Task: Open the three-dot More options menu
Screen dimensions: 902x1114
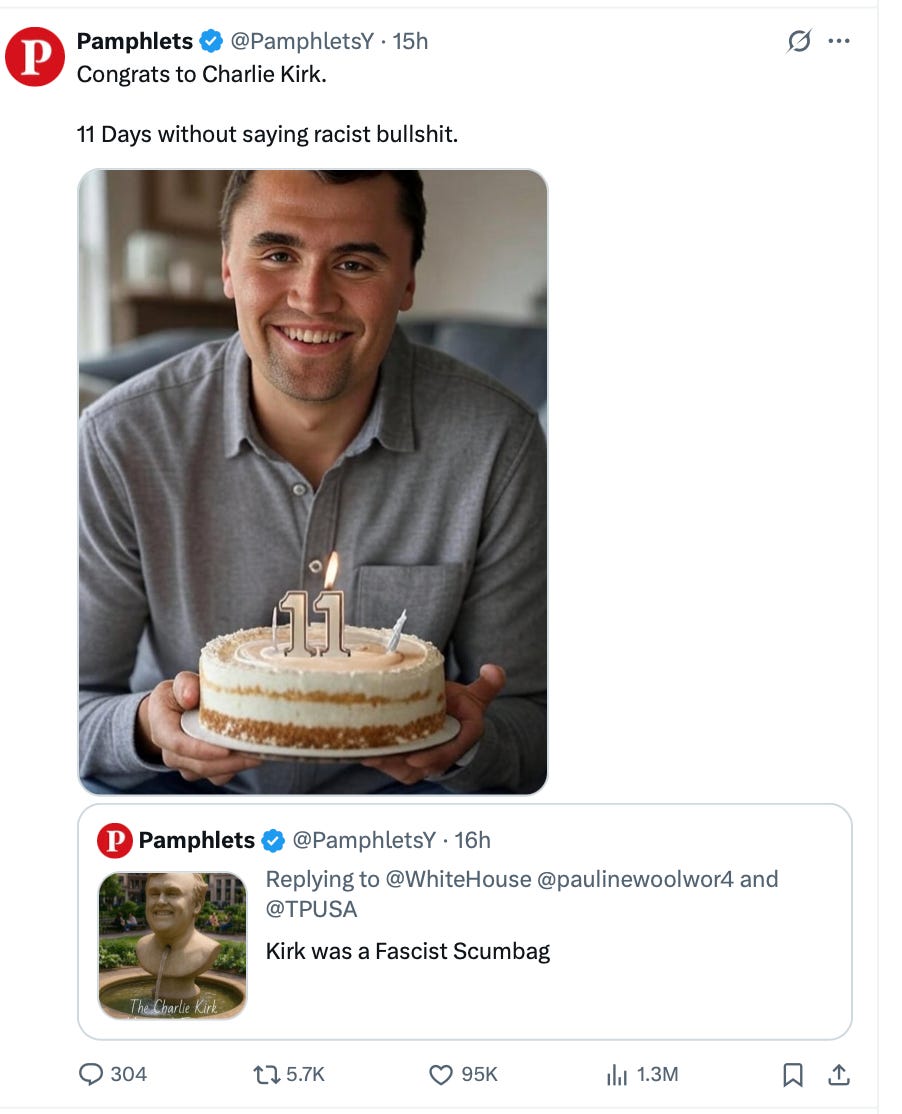Action: click(x=839, y=41)
